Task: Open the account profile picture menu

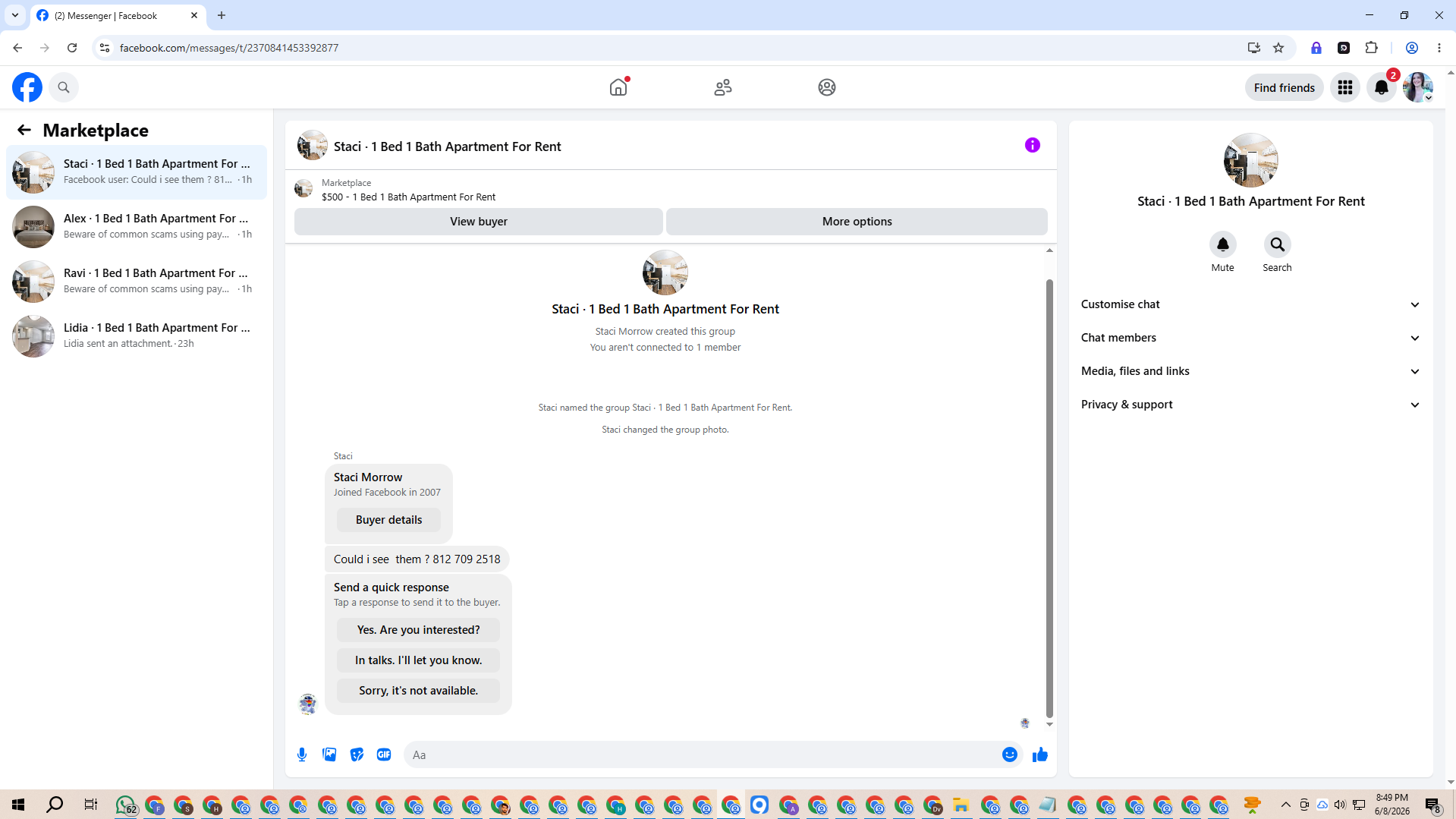Action: (x=1418, y=87)
